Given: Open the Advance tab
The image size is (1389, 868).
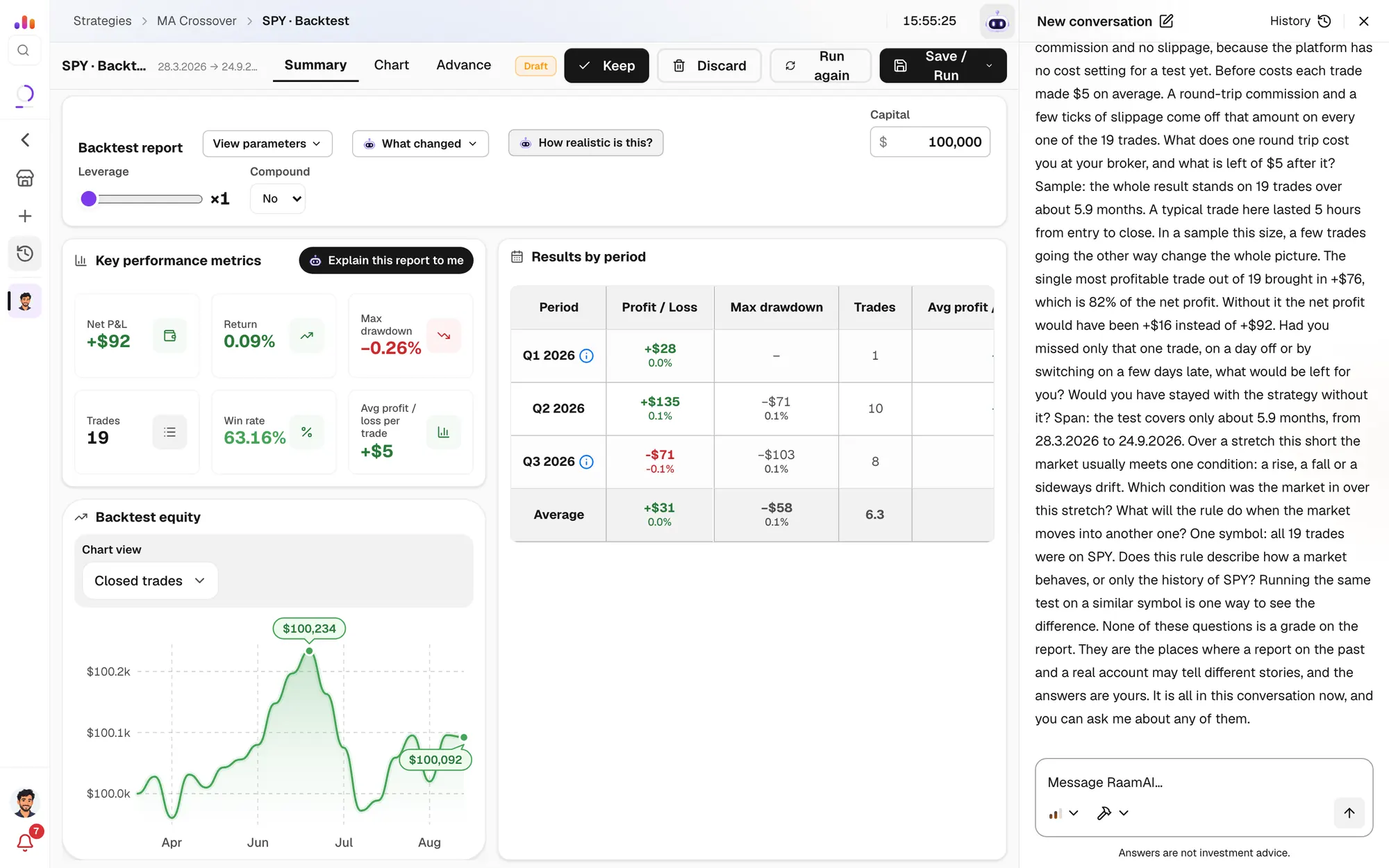Looking at the screenshot, I should click(463, 65).
